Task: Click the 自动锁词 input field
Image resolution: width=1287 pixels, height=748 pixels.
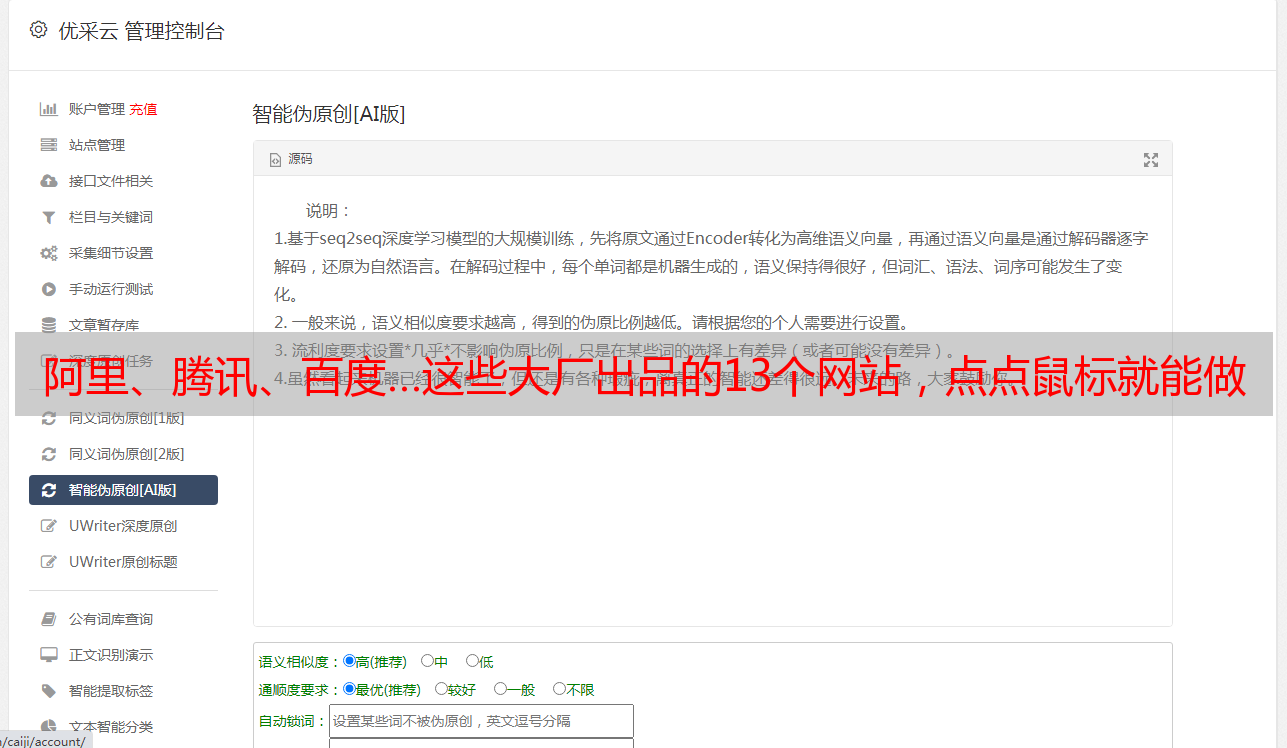Action: coord(481,721)
